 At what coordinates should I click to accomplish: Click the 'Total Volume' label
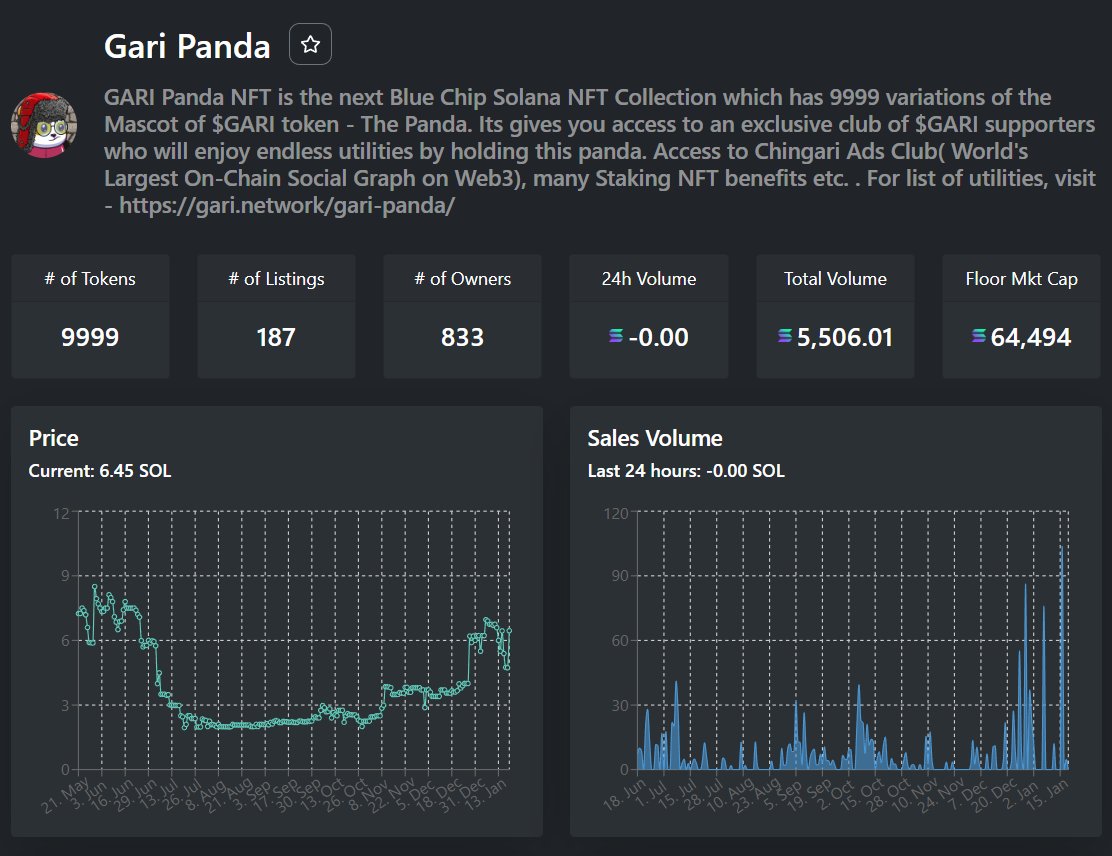[x=835, y=279]
